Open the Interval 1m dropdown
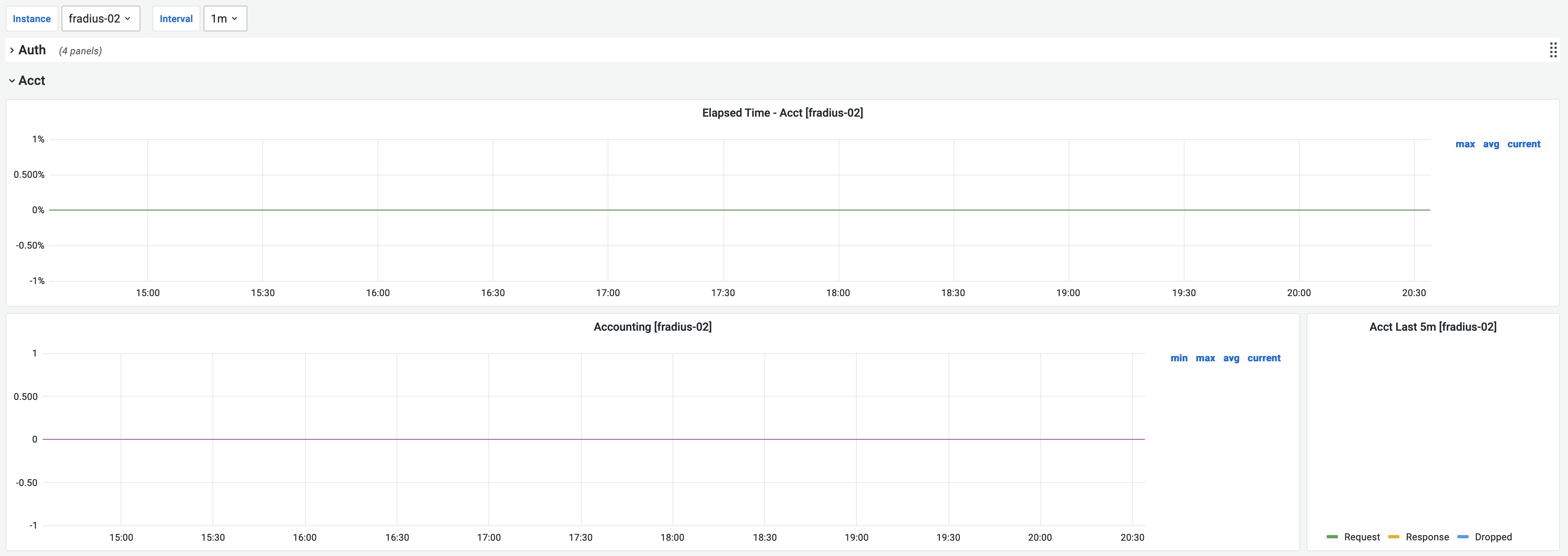 click(224, 19)
